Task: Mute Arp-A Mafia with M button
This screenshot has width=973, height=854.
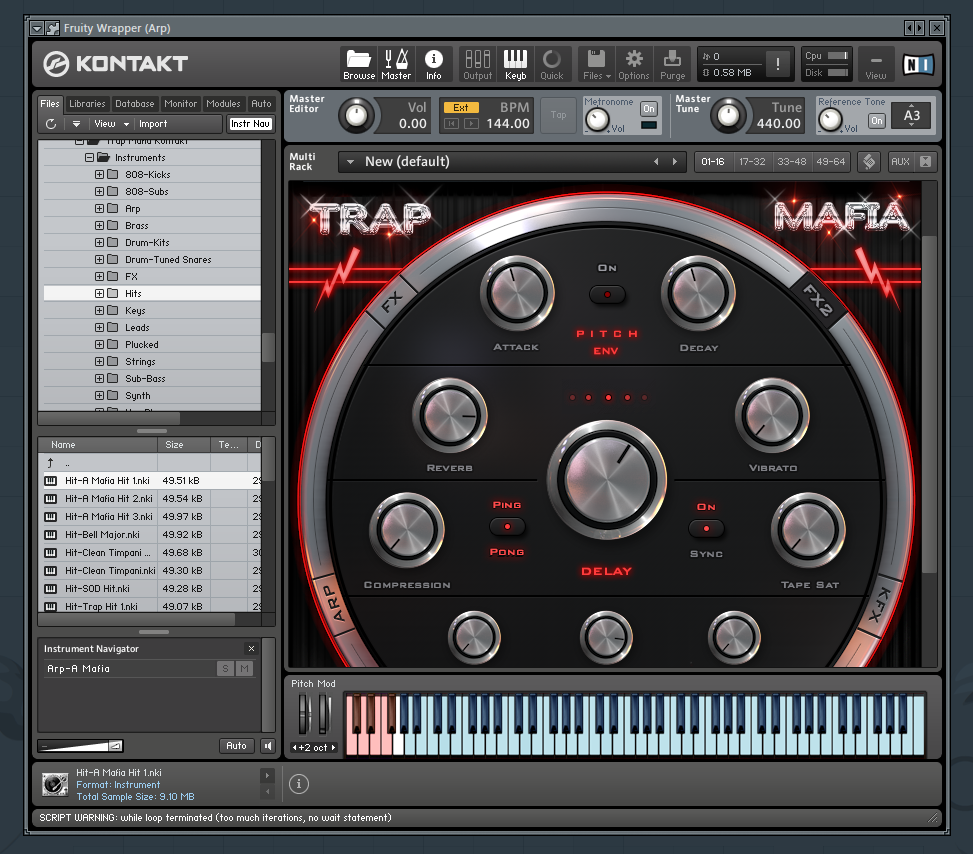Action: pos(244,668)
